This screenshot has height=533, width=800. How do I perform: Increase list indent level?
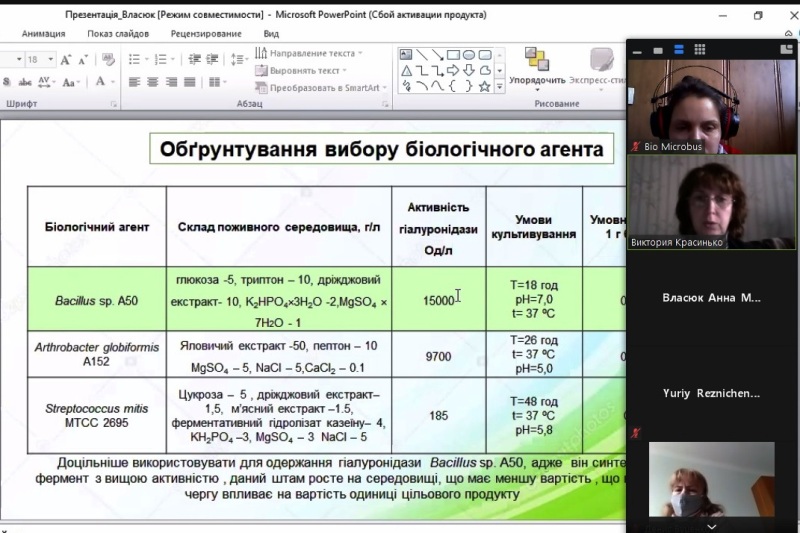[x=212, y=60]
